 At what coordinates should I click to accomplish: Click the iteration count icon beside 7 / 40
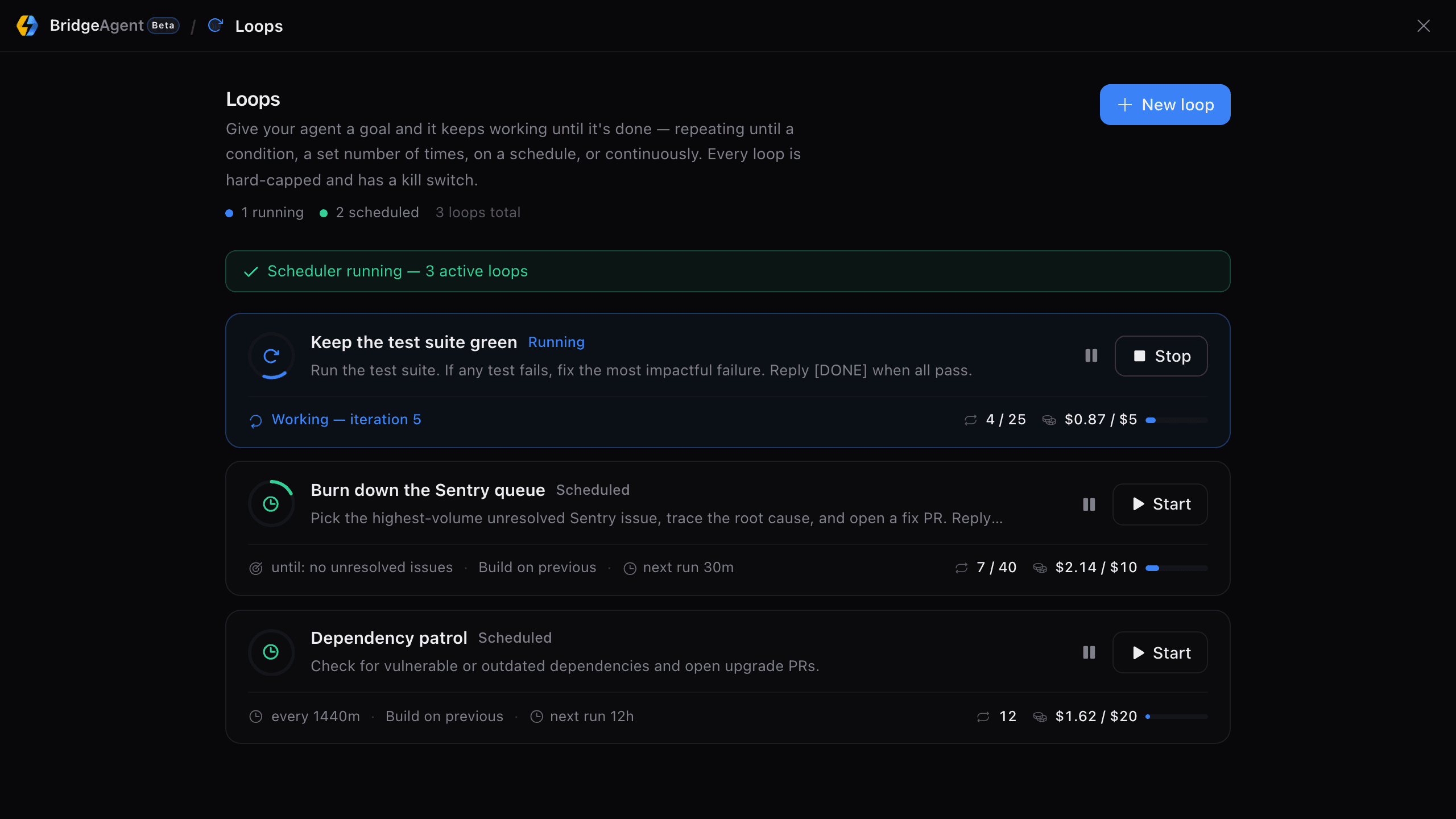click(x=961, y=568)
